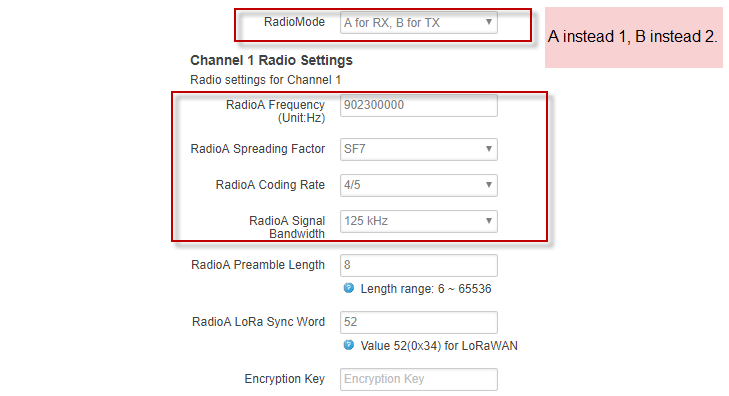Focus the RadioA Preamble Length field
The image size is (729, 396).
coord(418,265)
